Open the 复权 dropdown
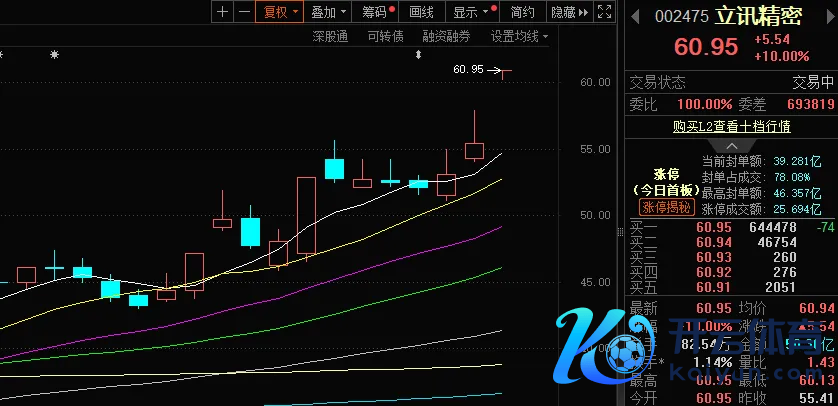 pos(280,12)
